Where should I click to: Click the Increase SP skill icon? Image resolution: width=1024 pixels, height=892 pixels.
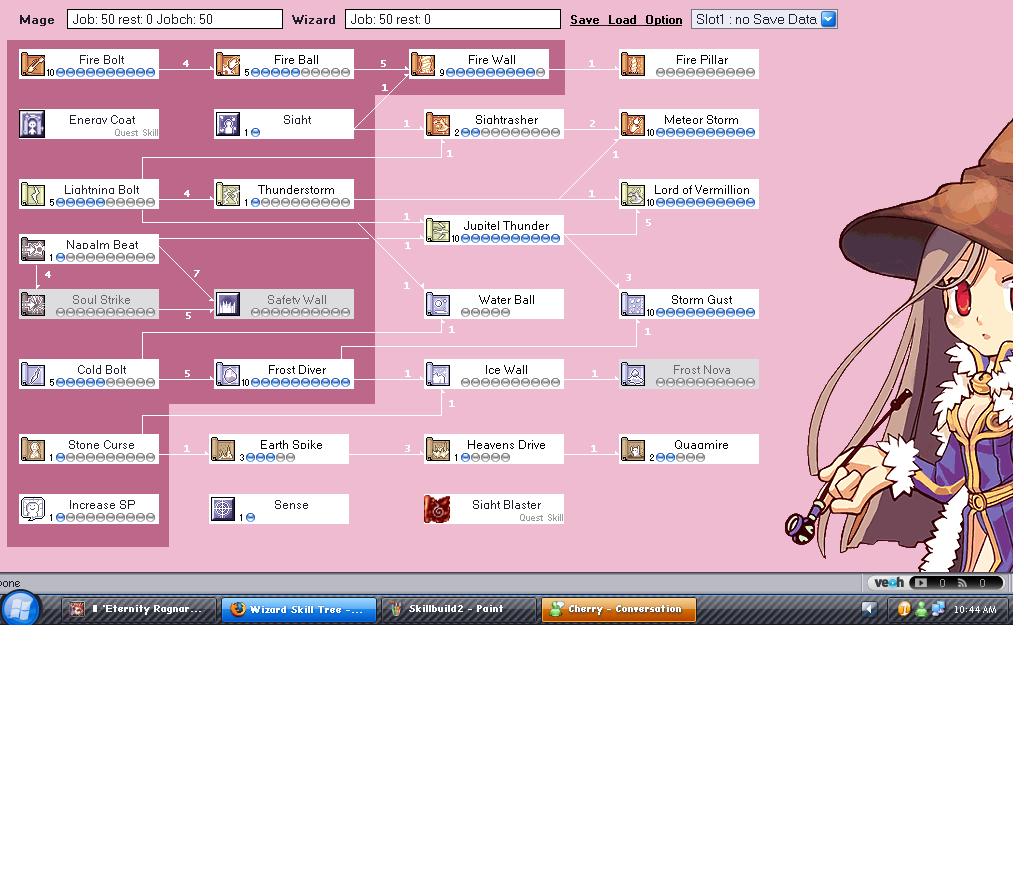click(33, 509)
